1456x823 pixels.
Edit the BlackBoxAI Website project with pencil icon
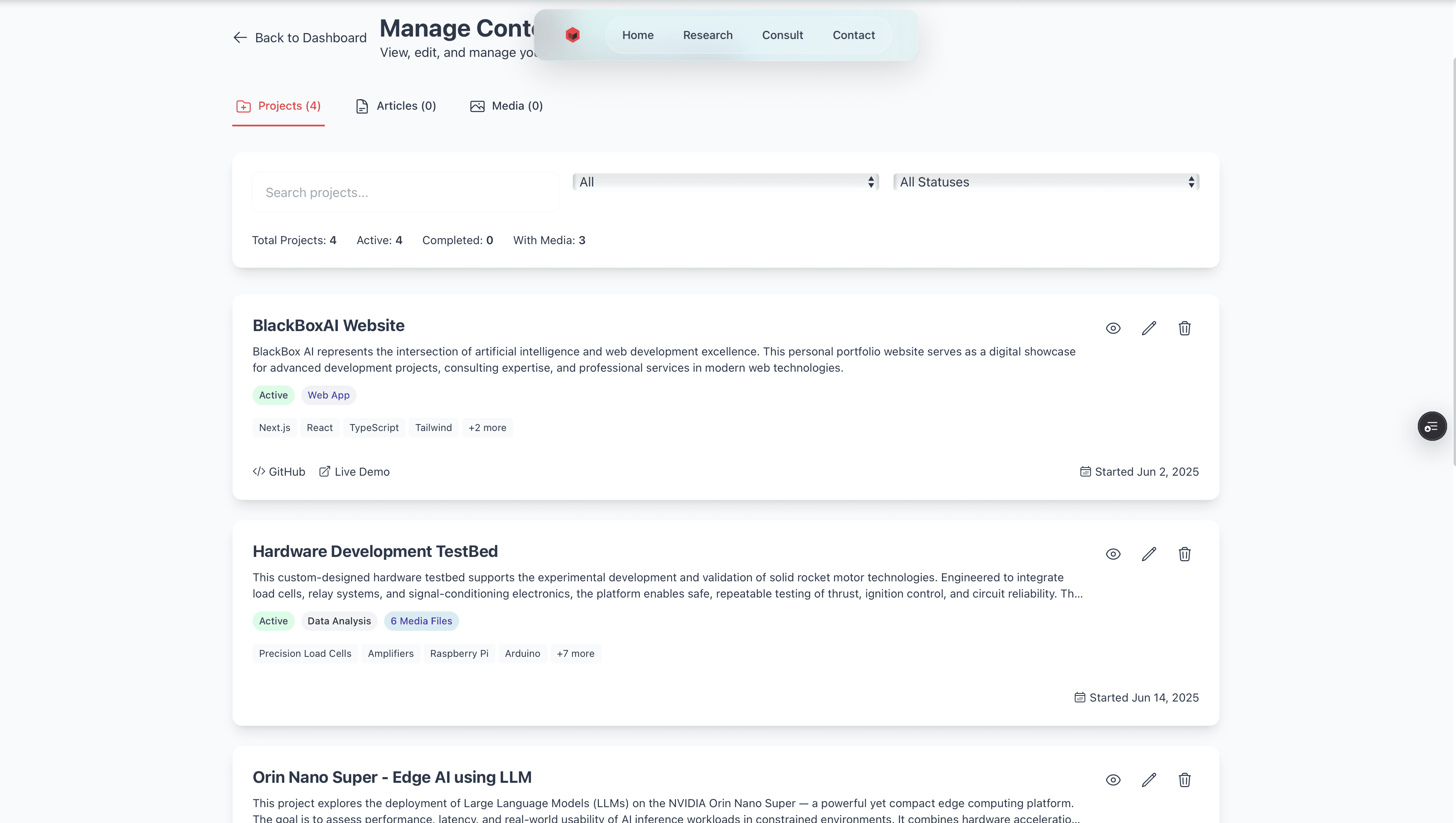point(1149,328)
